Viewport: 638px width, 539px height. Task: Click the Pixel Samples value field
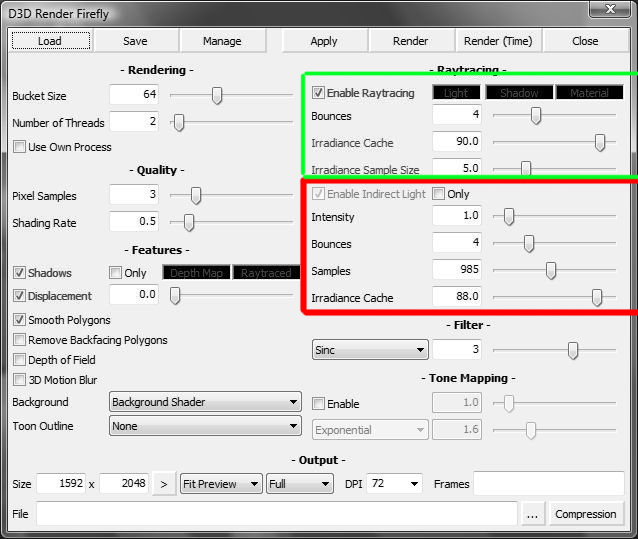point(134,194)
